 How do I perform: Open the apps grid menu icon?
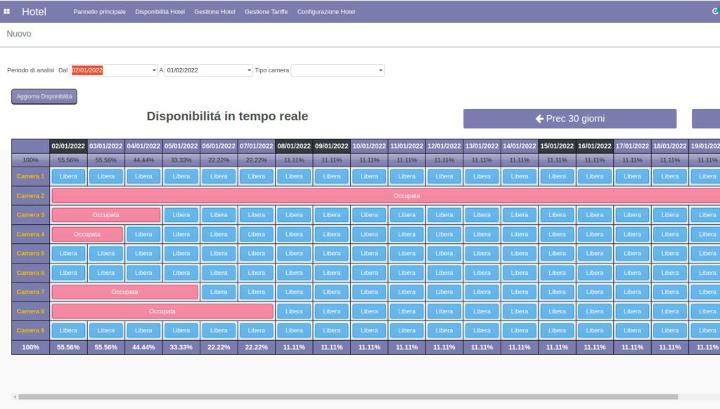pos(8,11)
